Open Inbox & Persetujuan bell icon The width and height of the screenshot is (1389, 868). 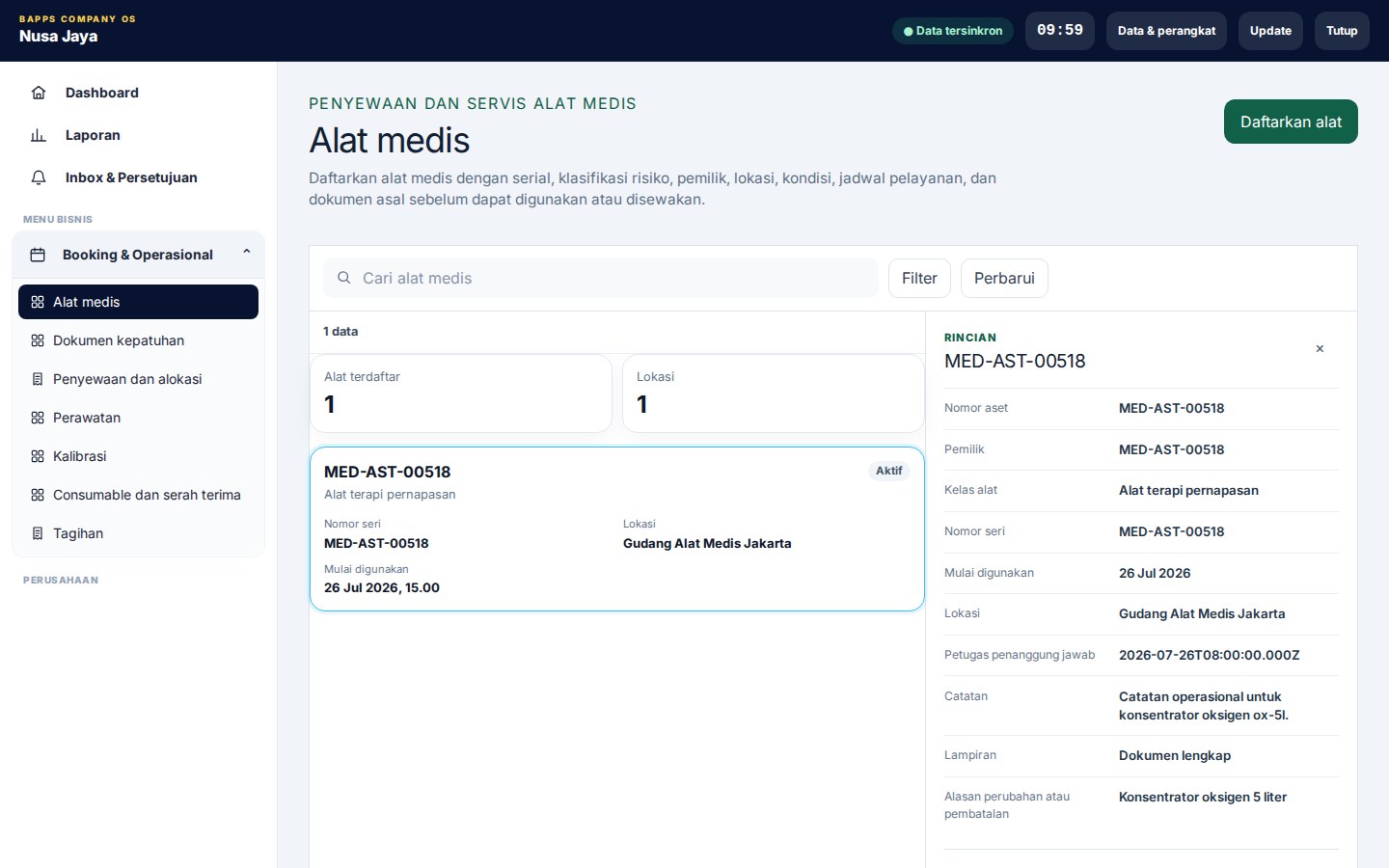click(x=39, y=177)
